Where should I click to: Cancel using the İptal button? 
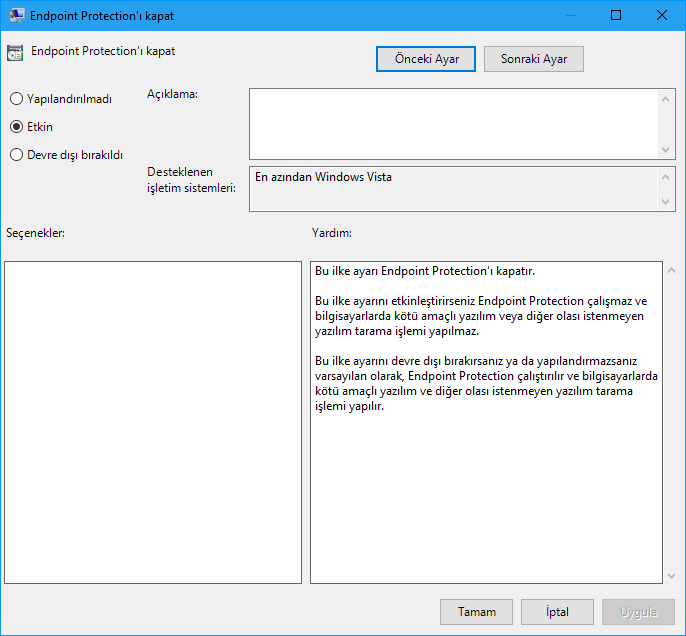tap(557, 612)
